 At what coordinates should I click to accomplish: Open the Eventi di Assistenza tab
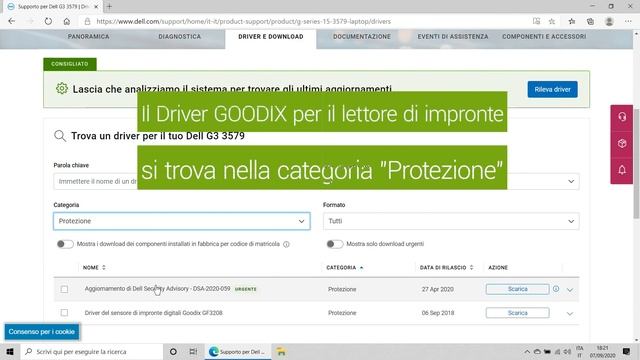(453, 36)
